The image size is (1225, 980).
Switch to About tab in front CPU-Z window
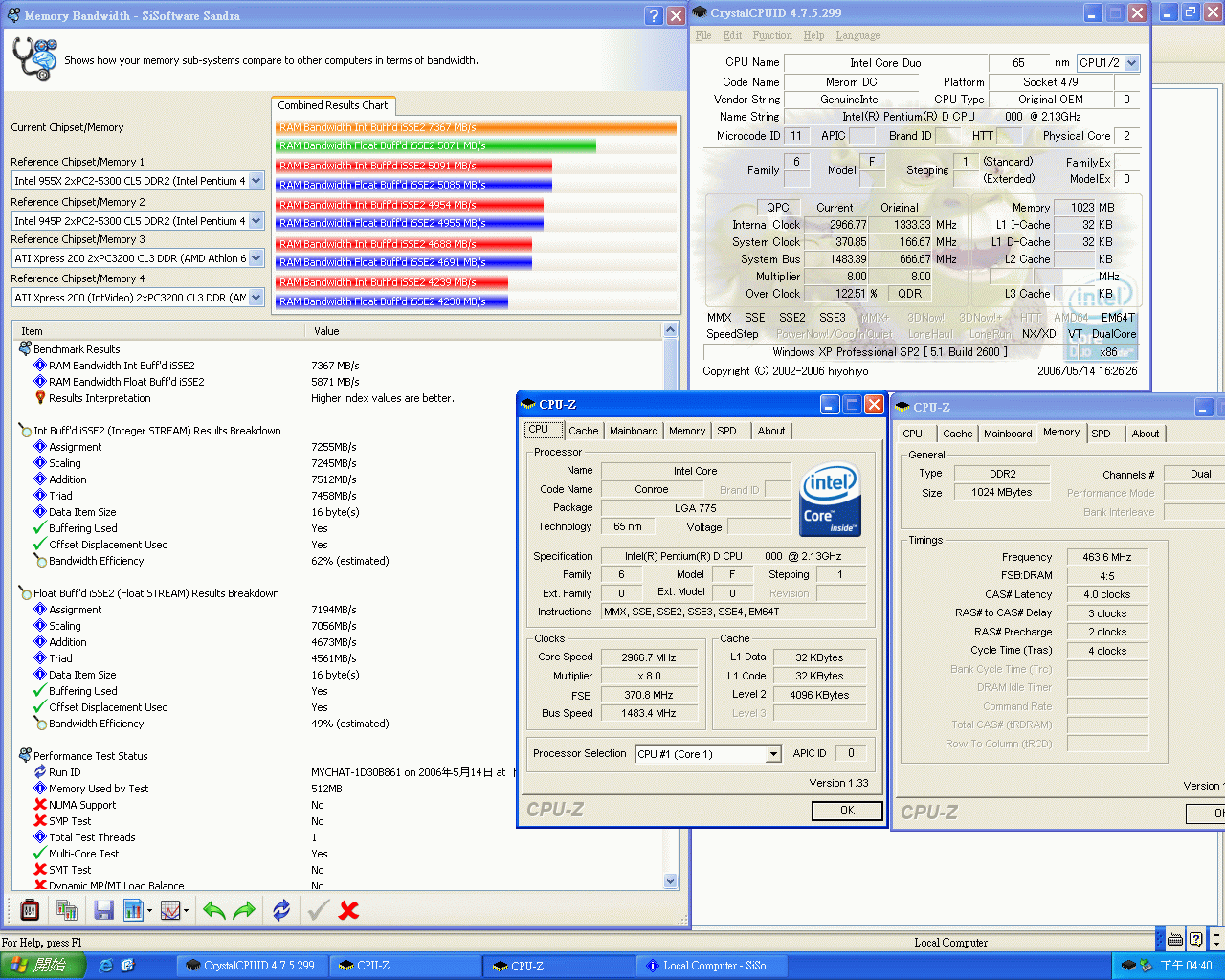click(x=771, y=431)
